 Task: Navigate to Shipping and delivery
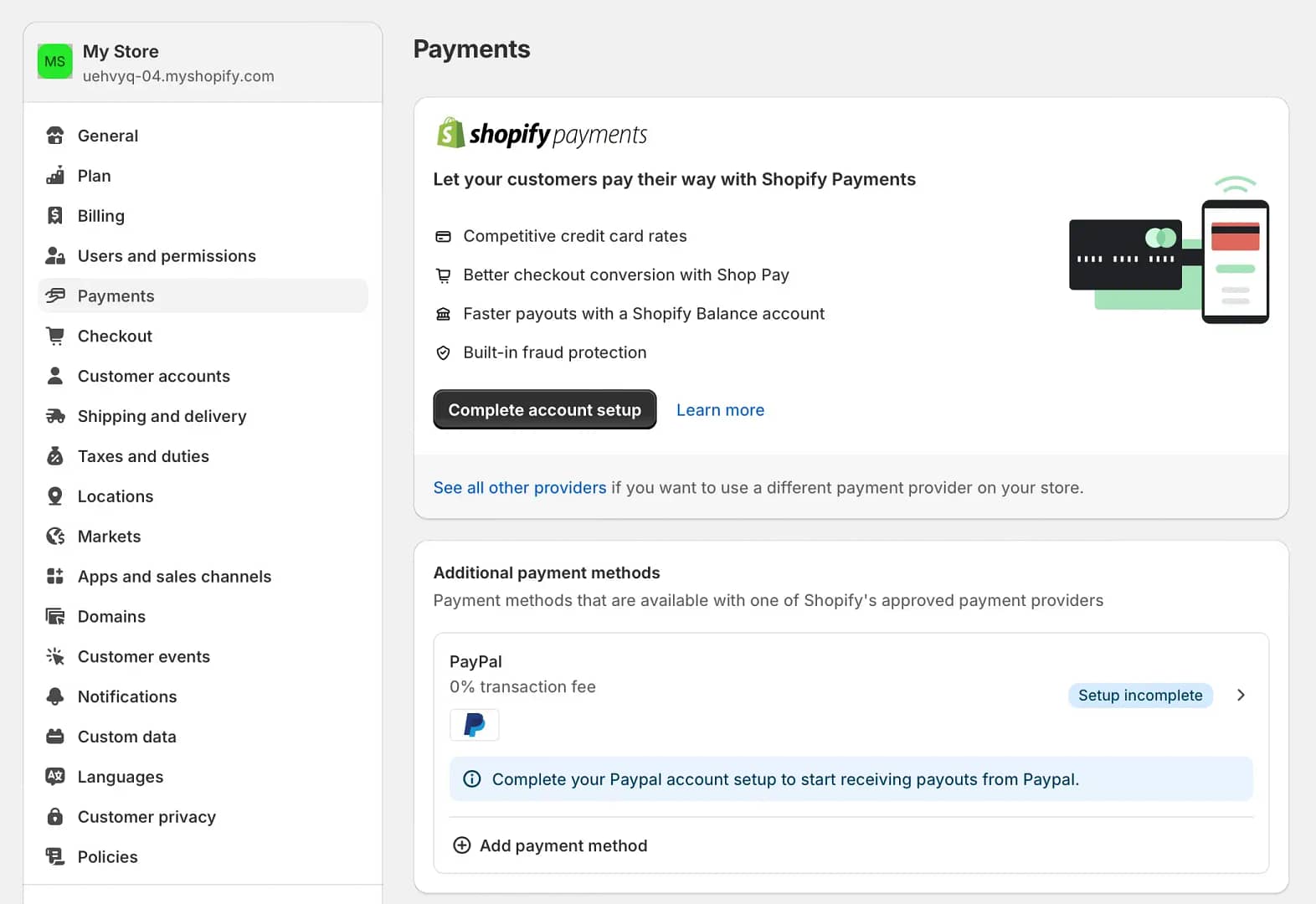pyautogui.click(x=203, y=416)
